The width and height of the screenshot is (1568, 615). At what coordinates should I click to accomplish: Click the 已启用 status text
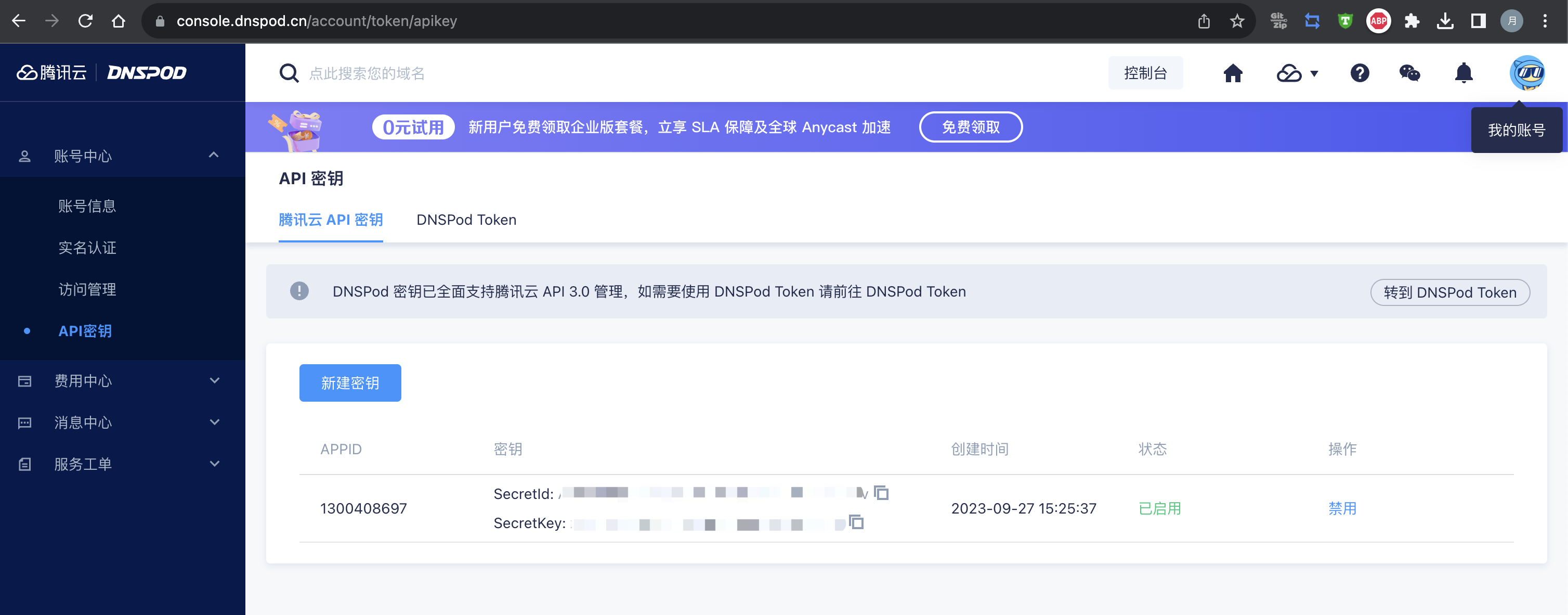[1159, 508]
